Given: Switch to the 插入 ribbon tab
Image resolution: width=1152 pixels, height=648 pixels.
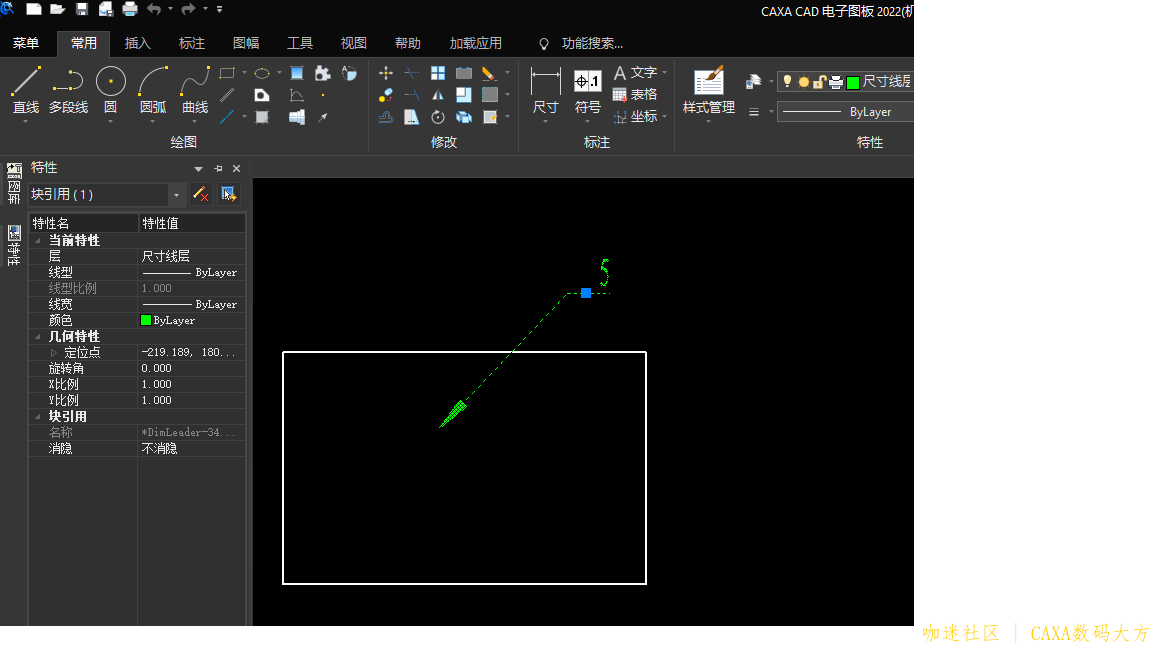Looking at the screenshot, I should point(138,43).
